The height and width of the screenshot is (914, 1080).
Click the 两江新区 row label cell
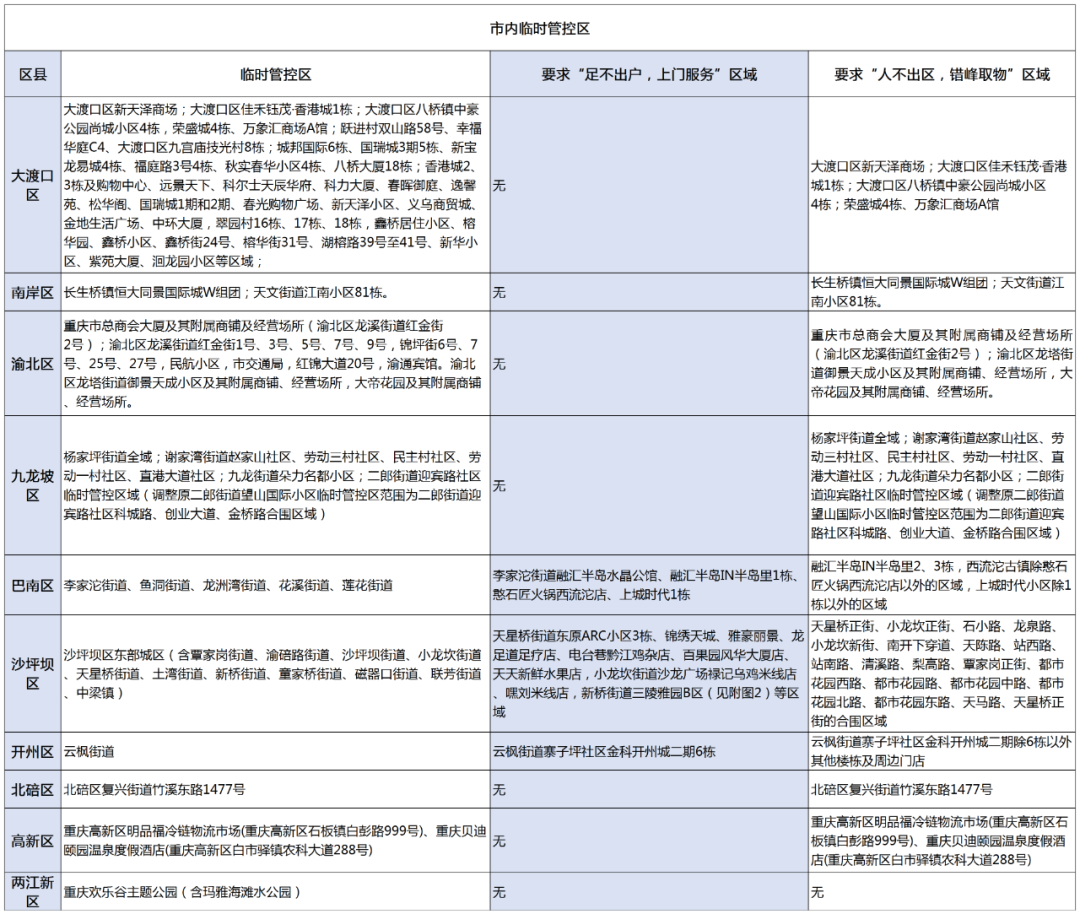coord(32,892)
